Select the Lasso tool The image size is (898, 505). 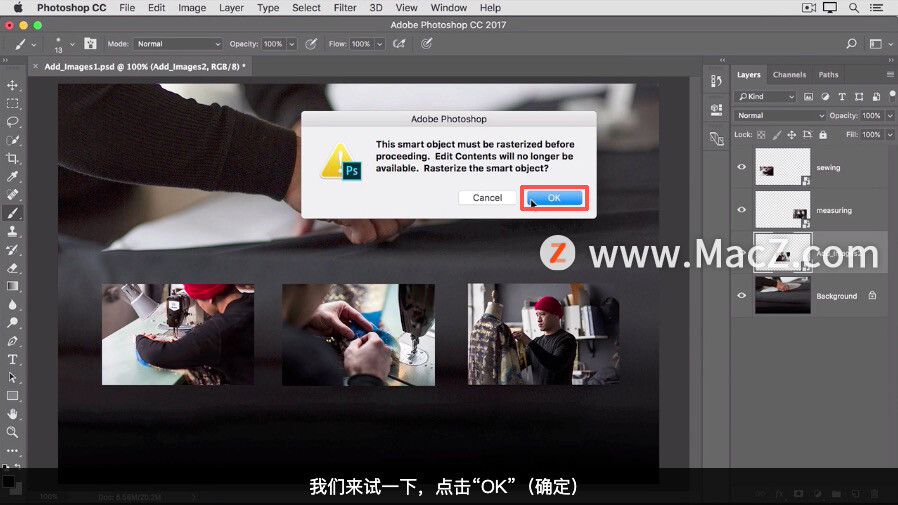[x=12, y=122]
